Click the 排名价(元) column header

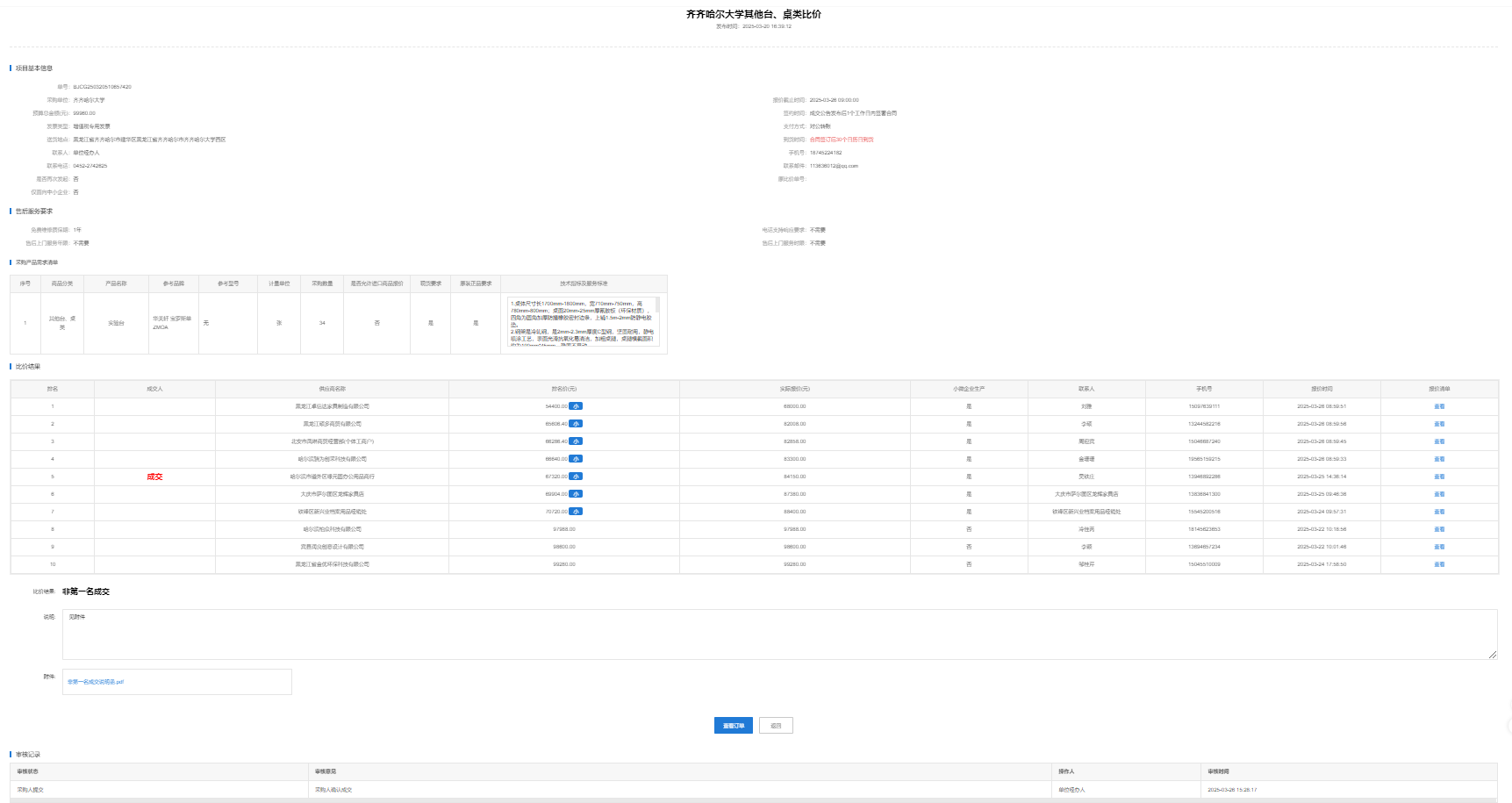coord(563,389)
